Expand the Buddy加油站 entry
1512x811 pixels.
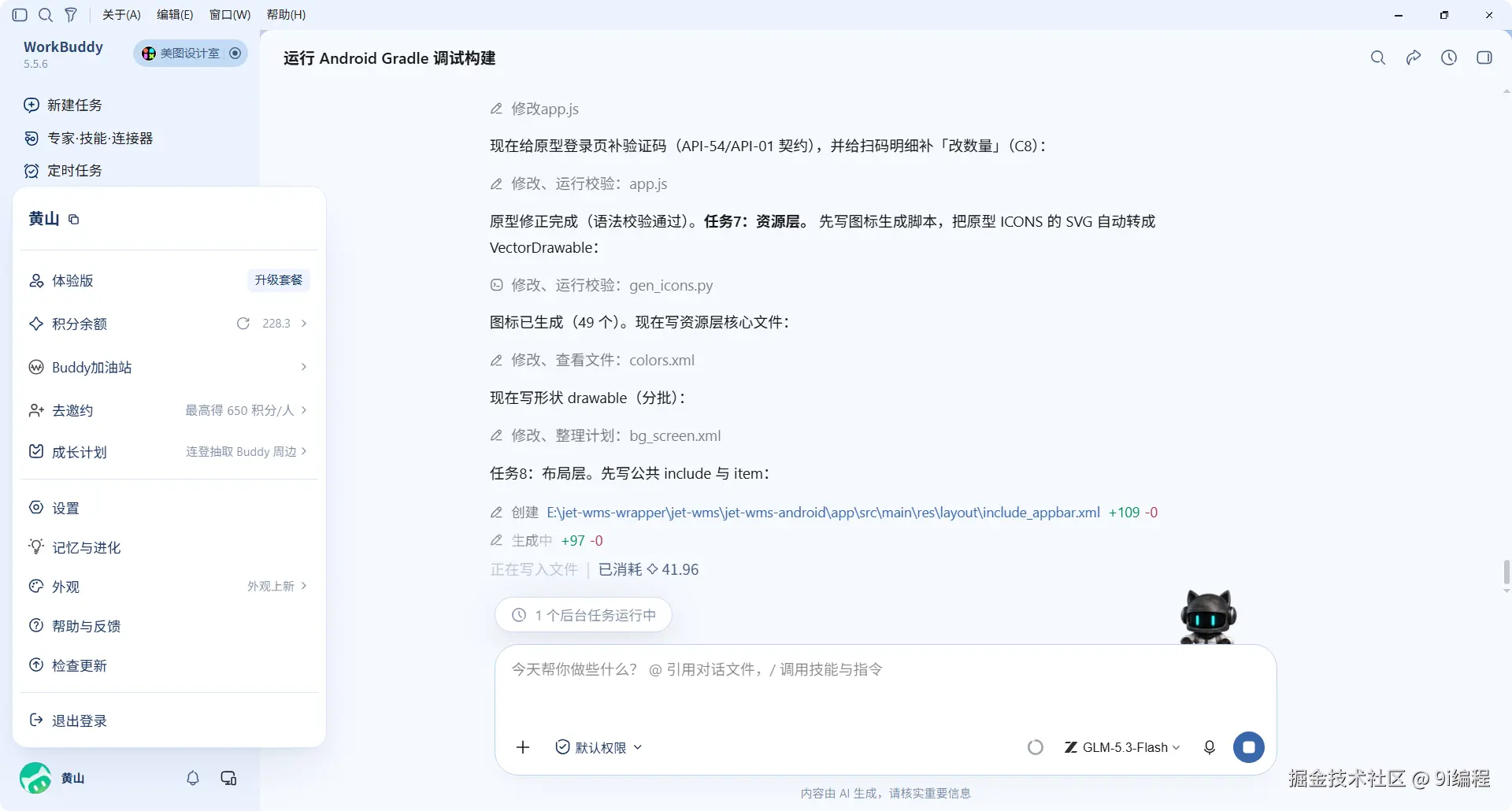pyautogui.click(x=169, y=367)
